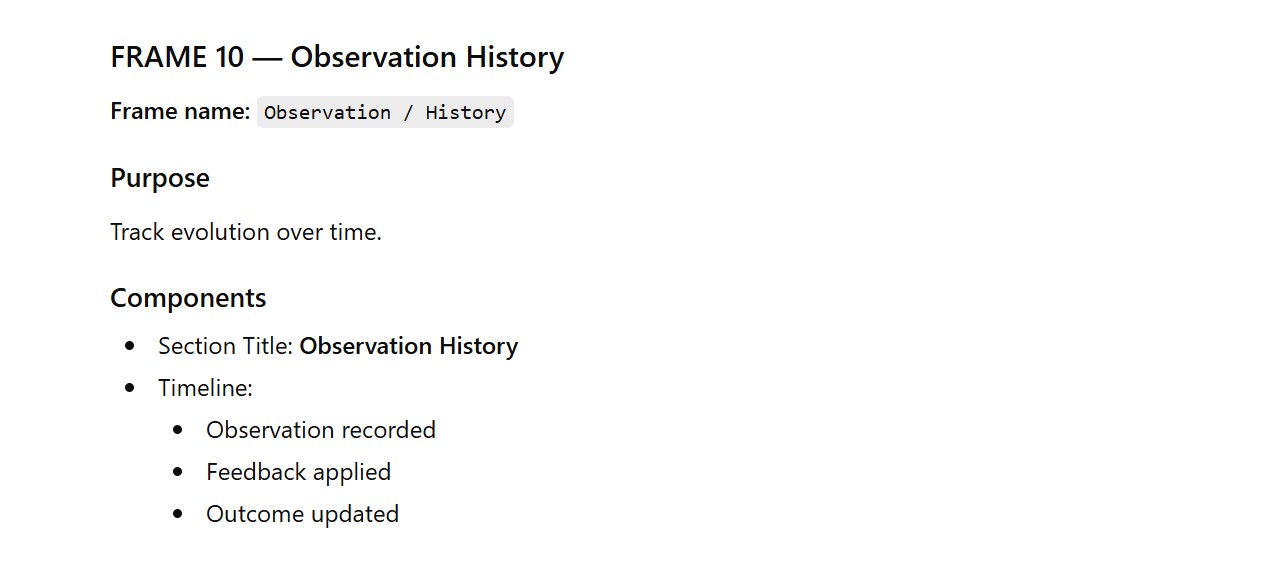Click the "Timeline:" list item

(205, 388)
